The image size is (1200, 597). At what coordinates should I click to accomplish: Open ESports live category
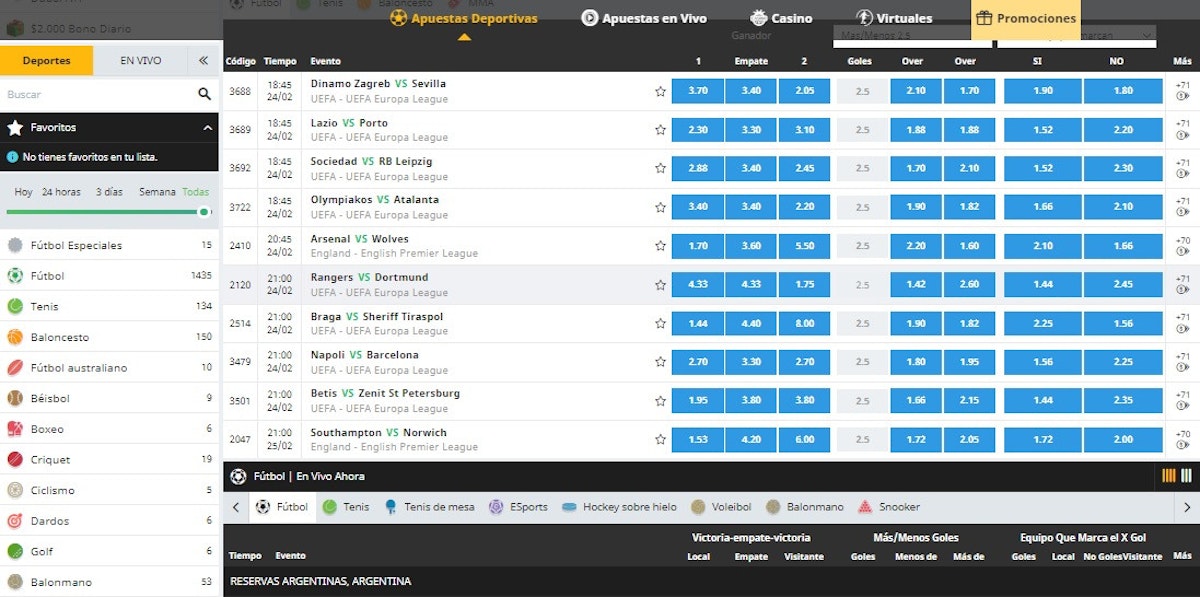tap(518, 507)
